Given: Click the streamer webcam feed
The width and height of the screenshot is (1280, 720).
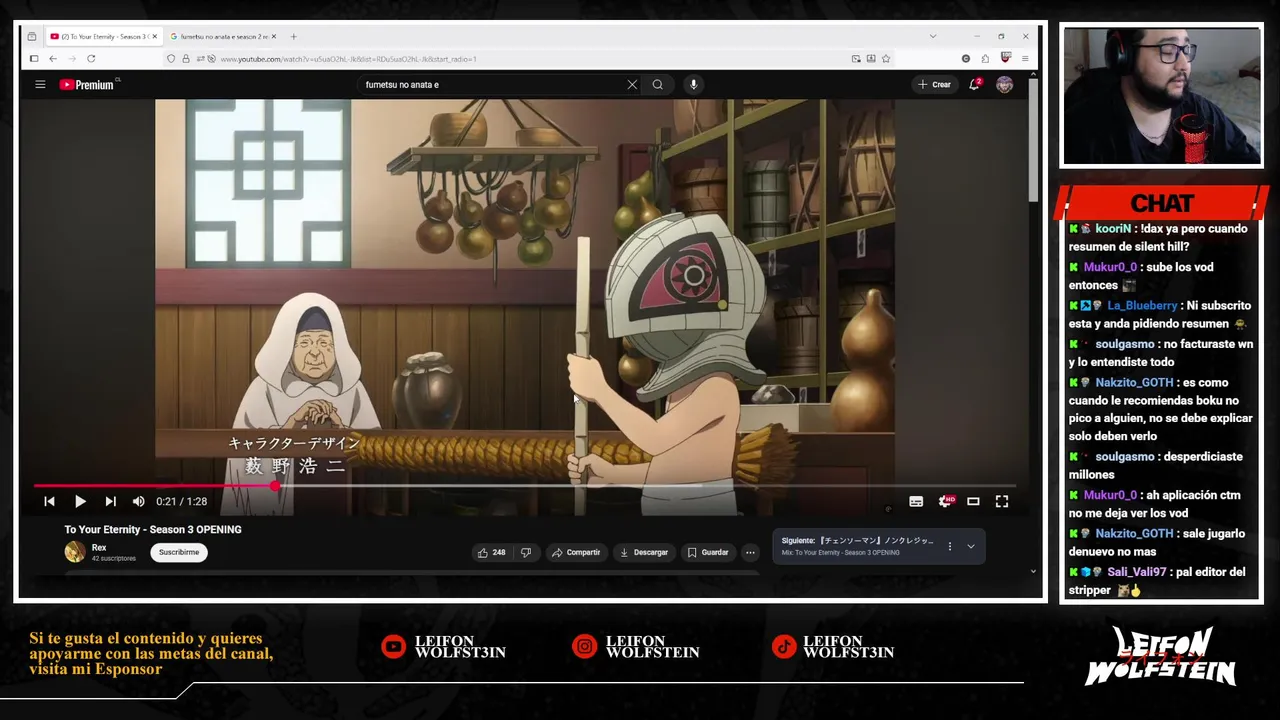Looking at the screenshot, I should [x=1161, y=96].
